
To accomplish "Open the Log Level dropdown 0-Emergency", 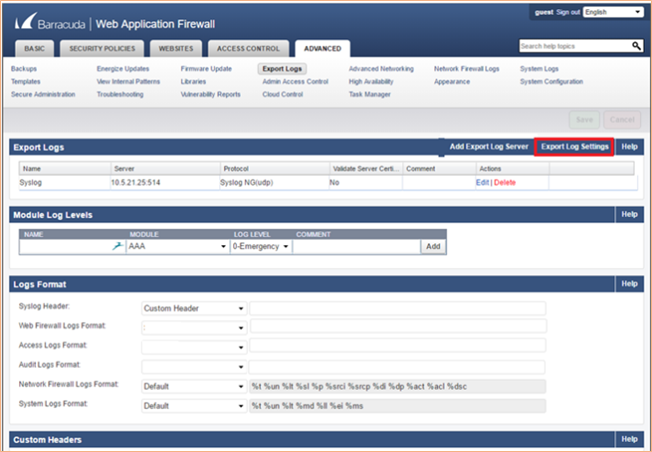I will coord(261,247).
